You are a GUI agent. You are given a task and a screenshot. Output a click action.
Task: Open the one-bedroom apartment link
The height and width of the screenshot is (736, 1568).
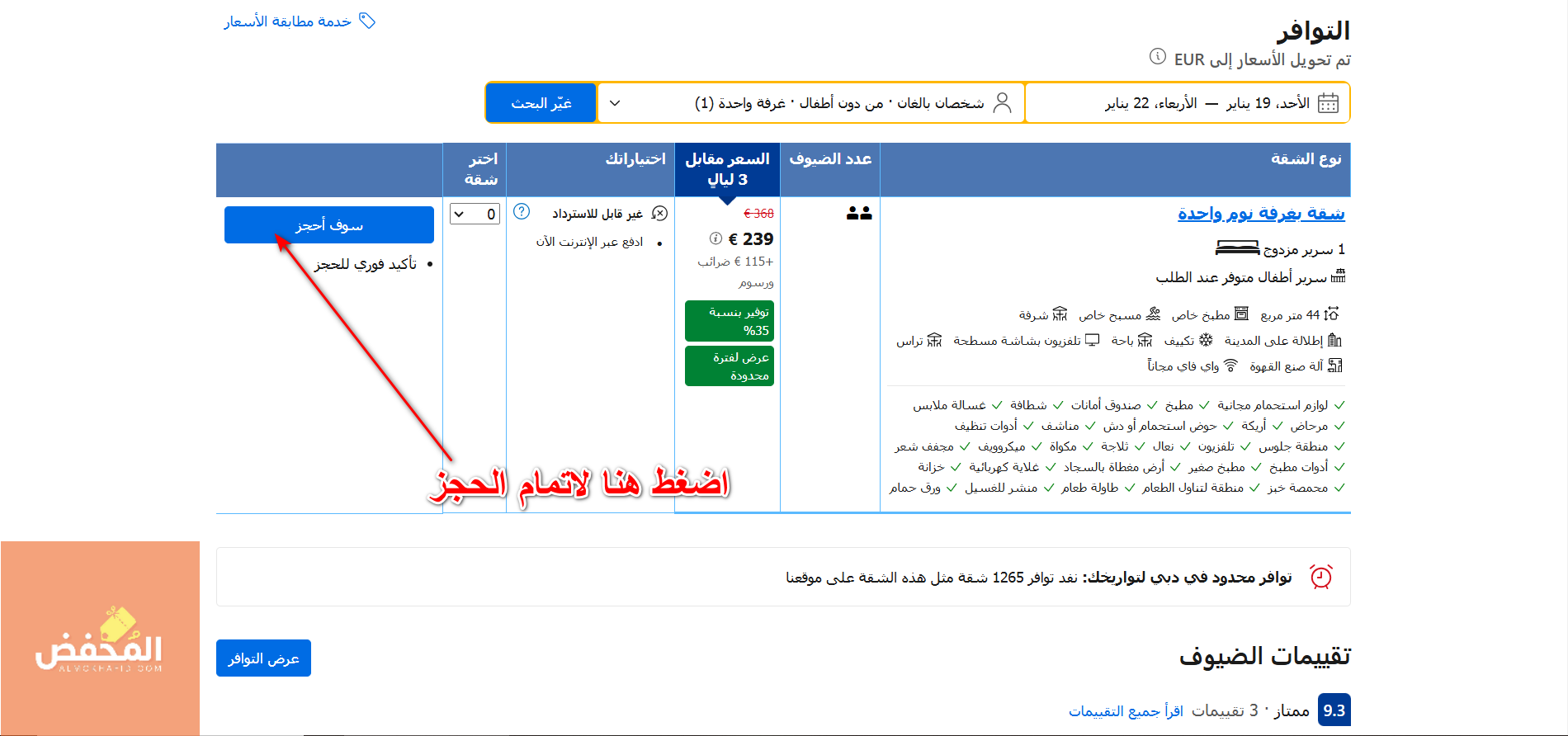[1260, 214]
